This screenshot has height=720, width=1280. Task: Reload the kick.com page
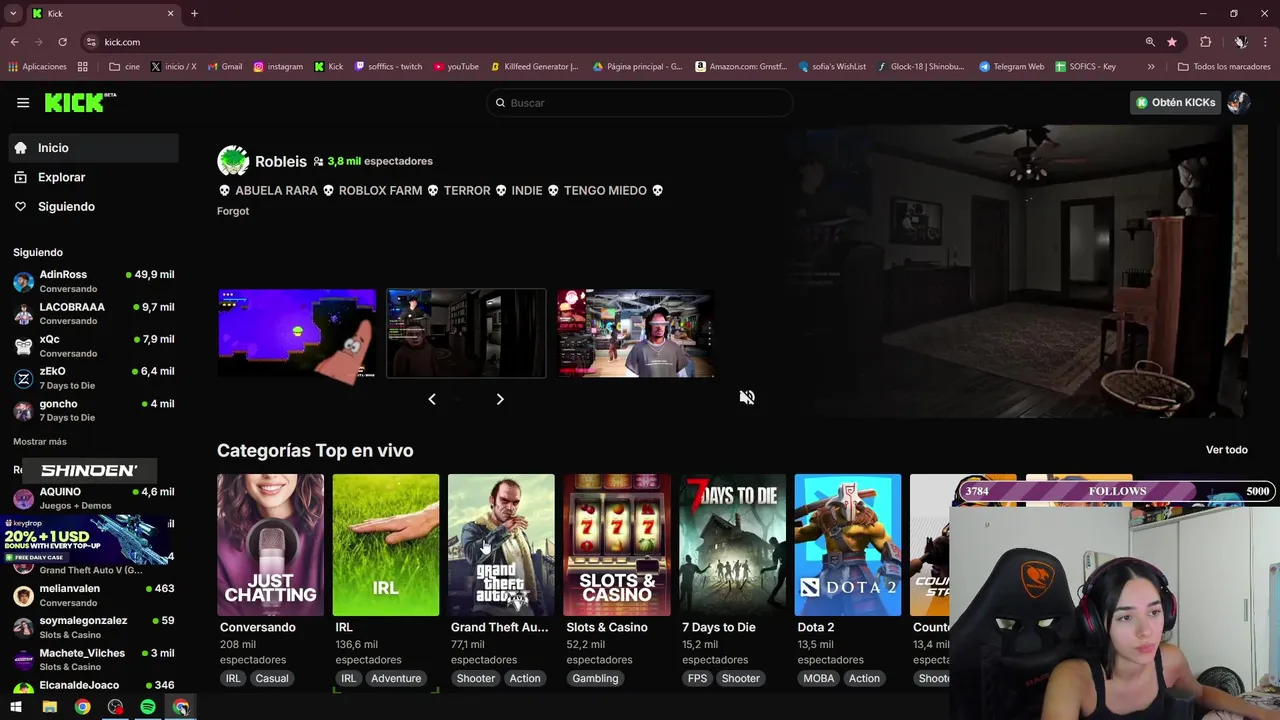point(62,42)
